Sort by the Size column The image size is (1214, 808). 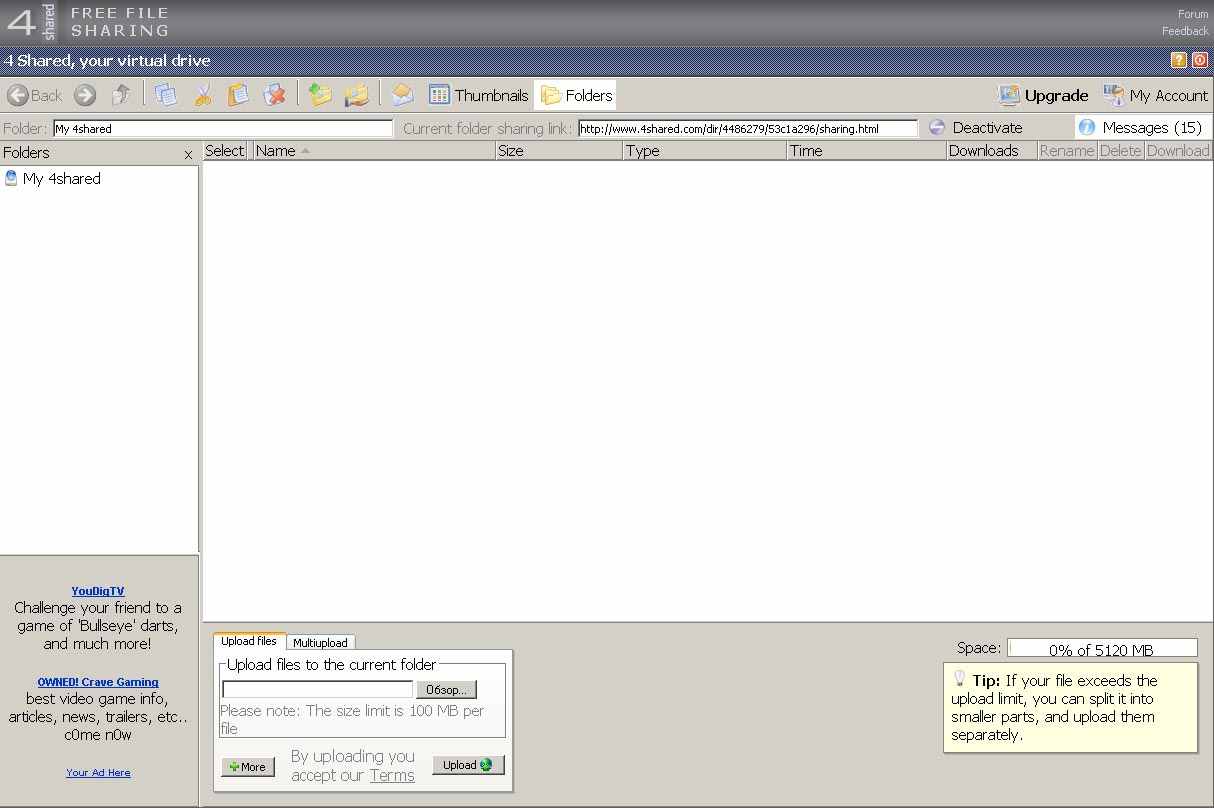tap(559, 151)
